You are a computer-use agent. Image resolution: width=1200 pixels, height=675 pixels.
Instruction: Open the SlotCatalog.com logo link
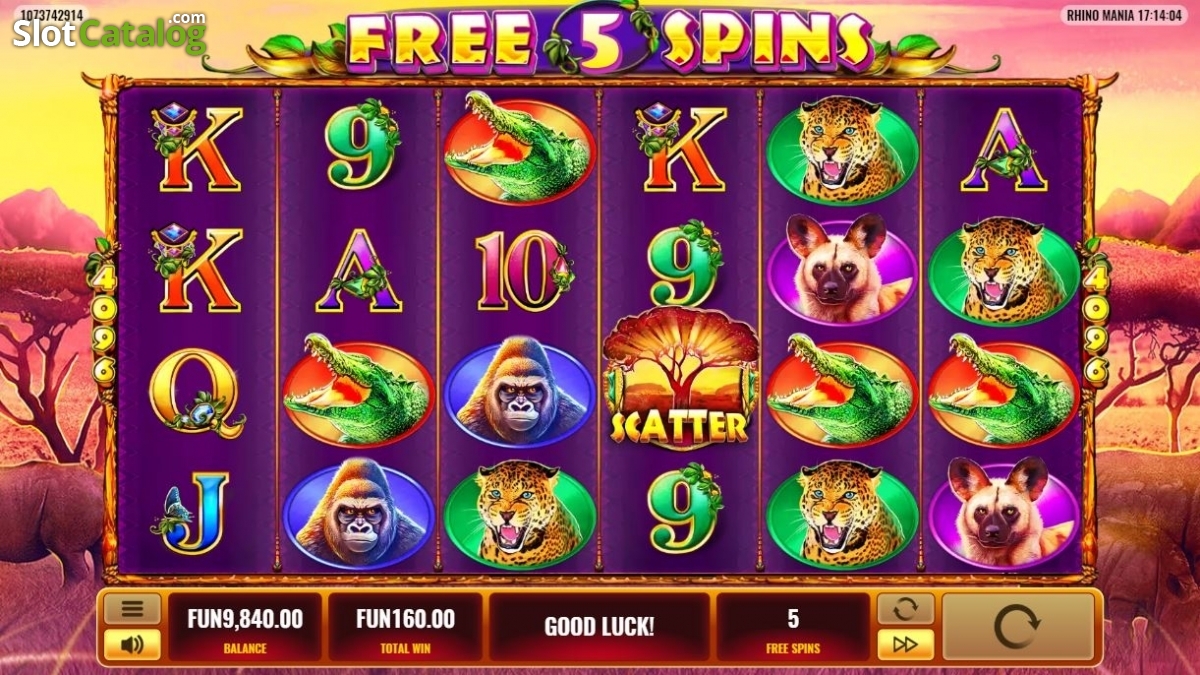(x=109, y=33)
